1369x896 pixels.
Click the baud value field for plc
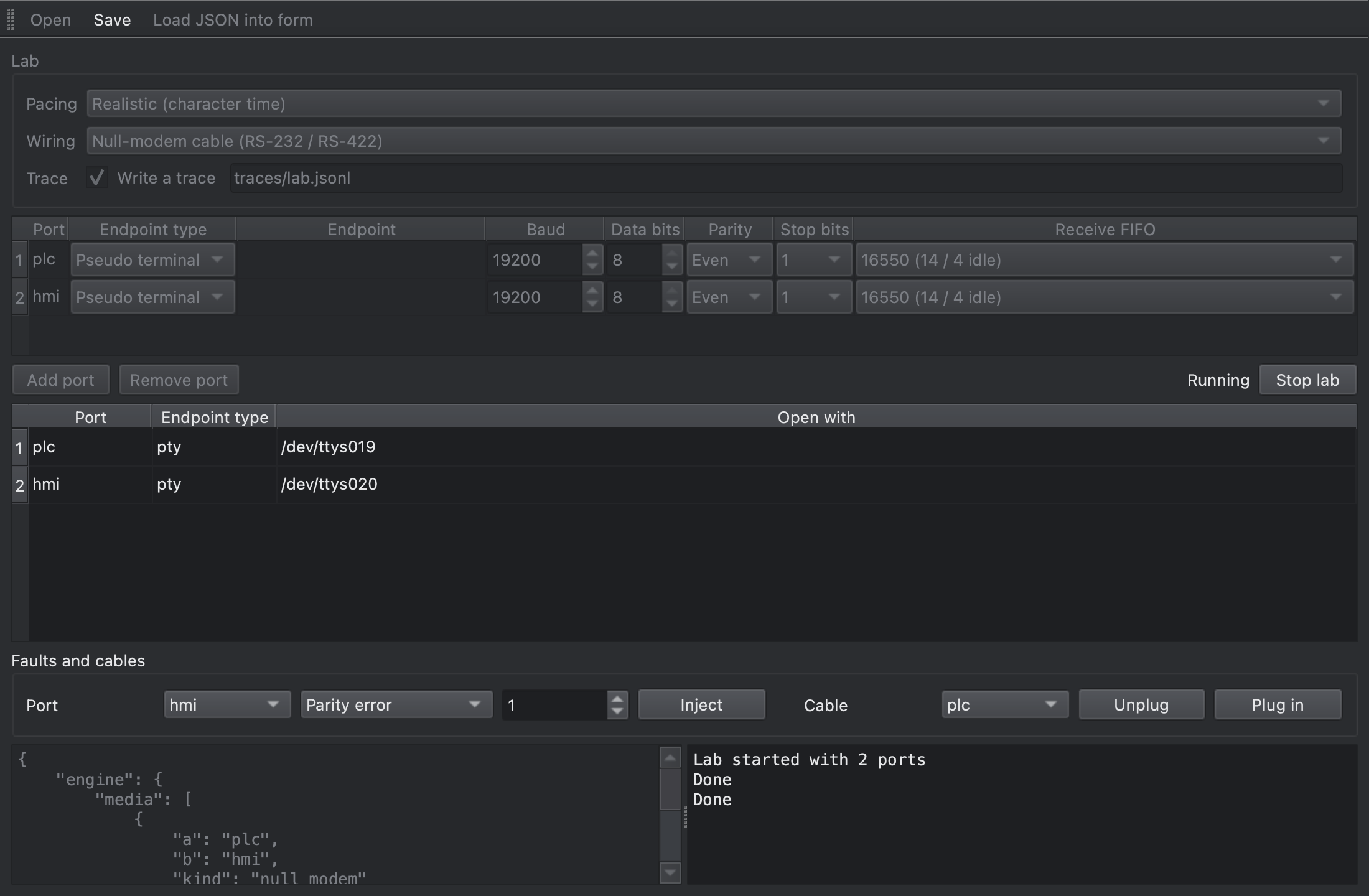coord(535,259)
